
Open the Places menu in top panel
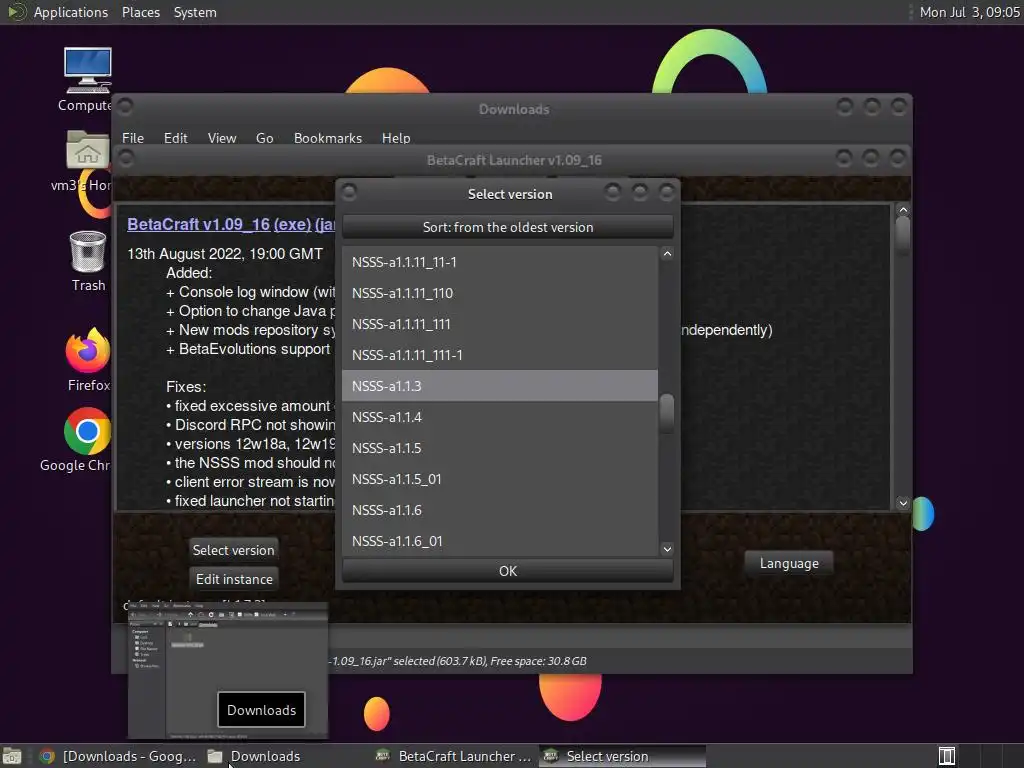pyautogui.click(x=140, y=12)
